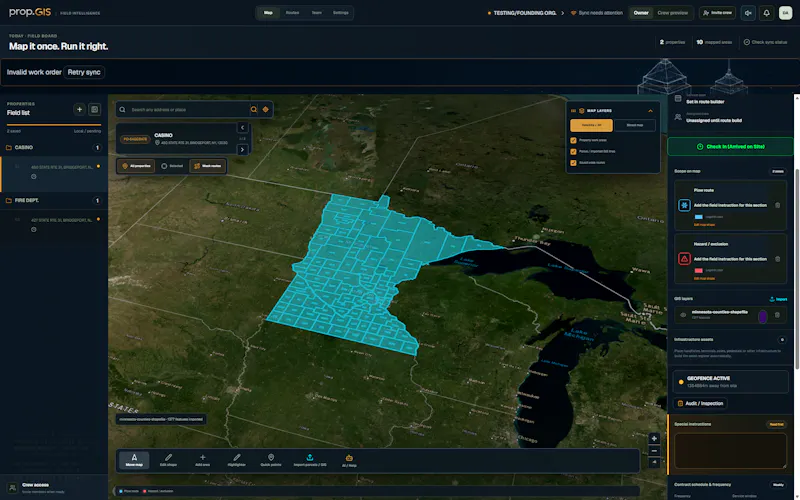Viewport: 800px width, 500px height.
Task: Open the notifications bell
Action: [766, 13]
